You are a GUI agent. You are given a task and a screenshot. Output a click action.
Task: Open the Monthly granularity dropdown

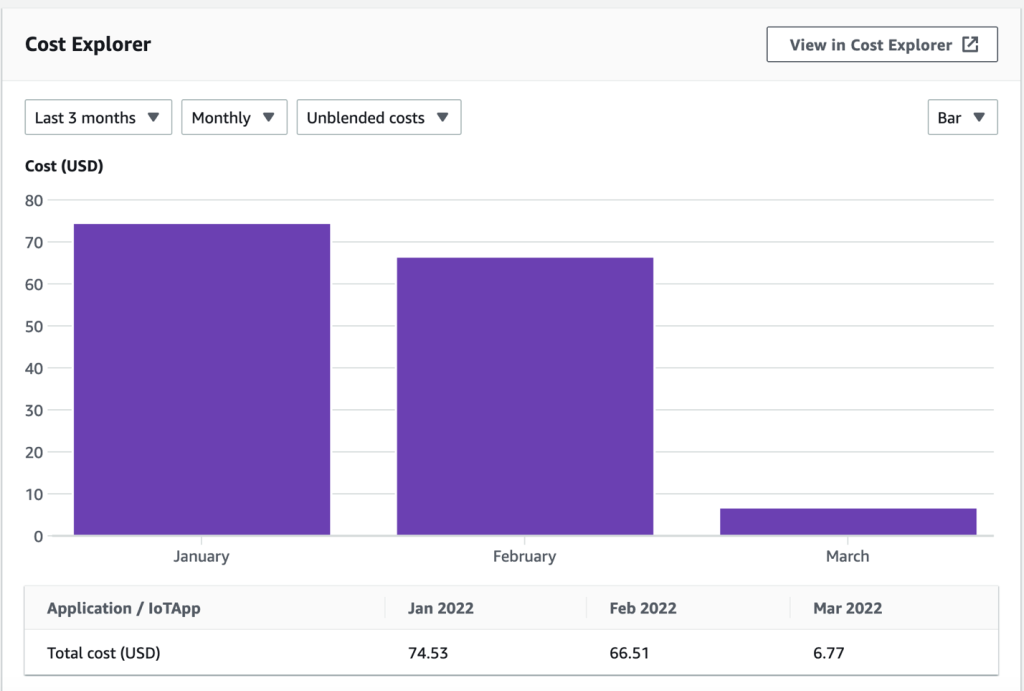point(234,117)
